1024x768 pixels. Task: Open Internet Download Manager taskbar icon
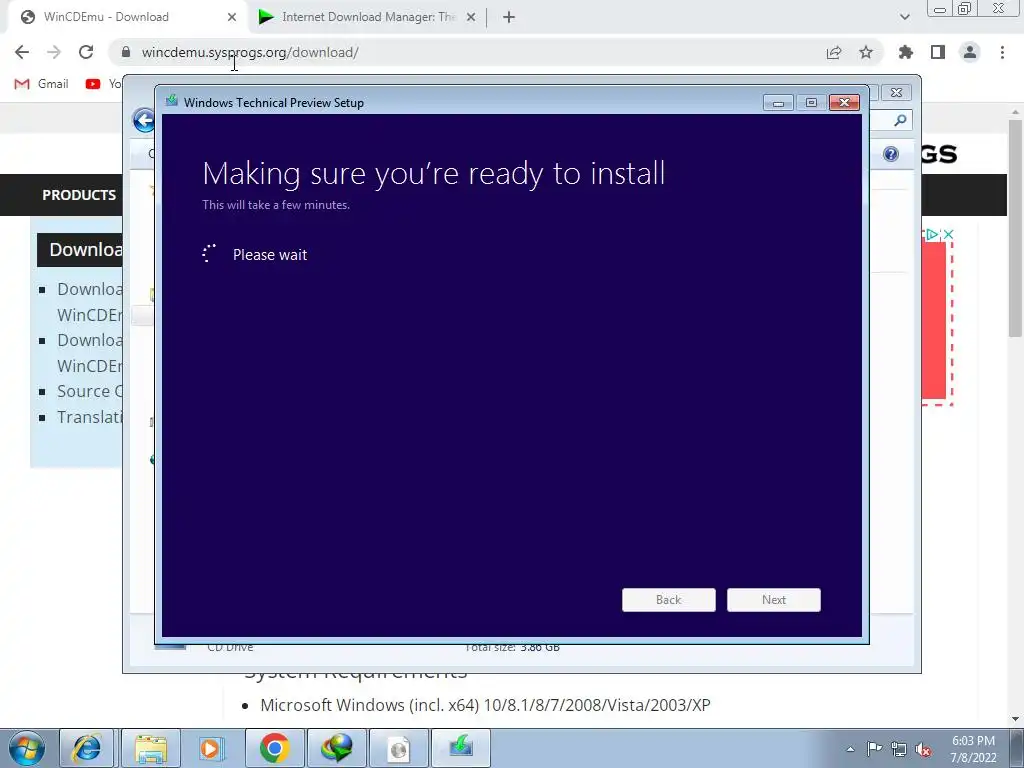[x=336, y=748]
